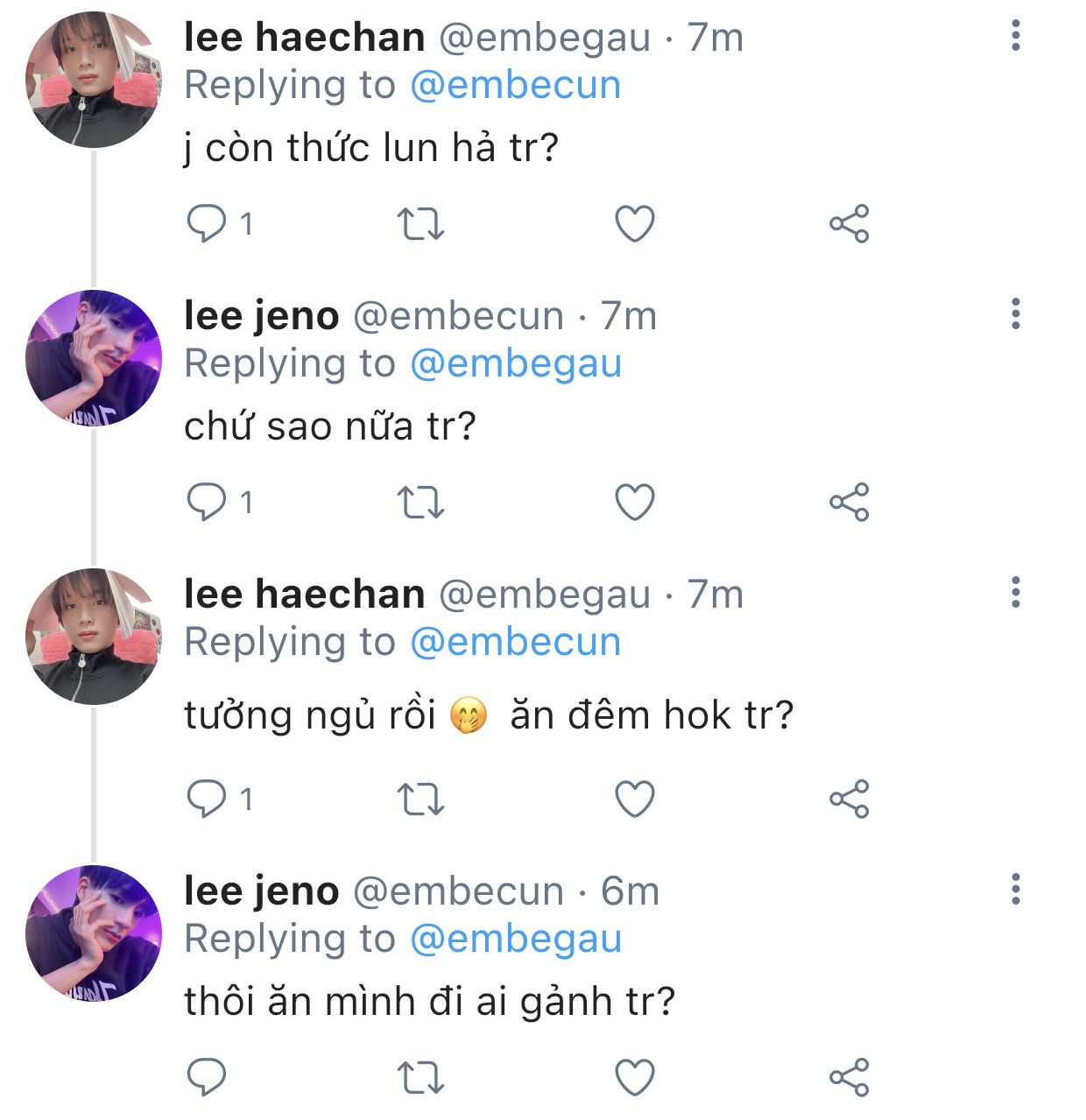Retweet the "thôi ăn mình đi ai gảnh tr?" tweet
Viewport: 1086px width, 1120px height.
(x=421, y=1077)
